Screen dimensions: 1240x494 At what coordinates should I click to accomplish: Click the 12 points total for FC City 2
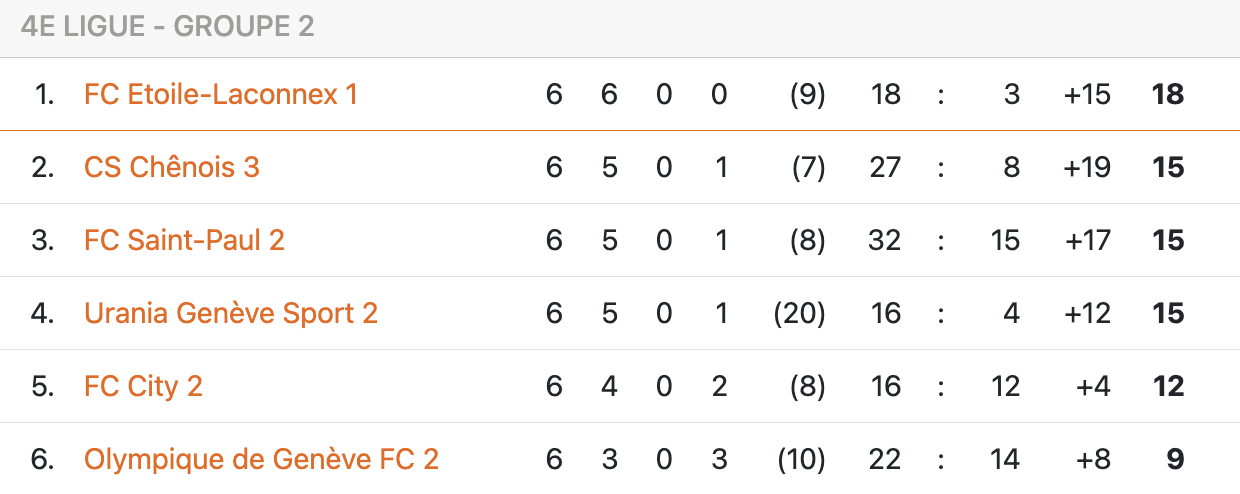coord(1167,386)
